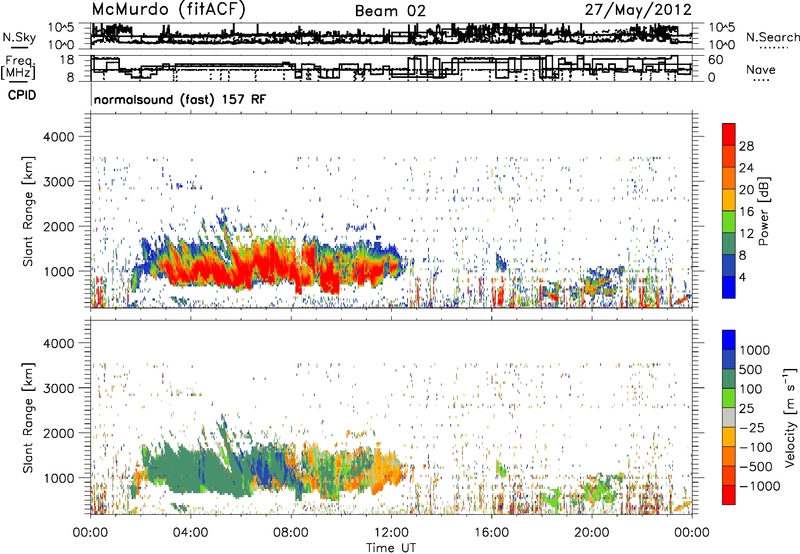This screenshot has width=800, height=554.
Task: Click the 'Nave' legend label
Action: point(760,69)
